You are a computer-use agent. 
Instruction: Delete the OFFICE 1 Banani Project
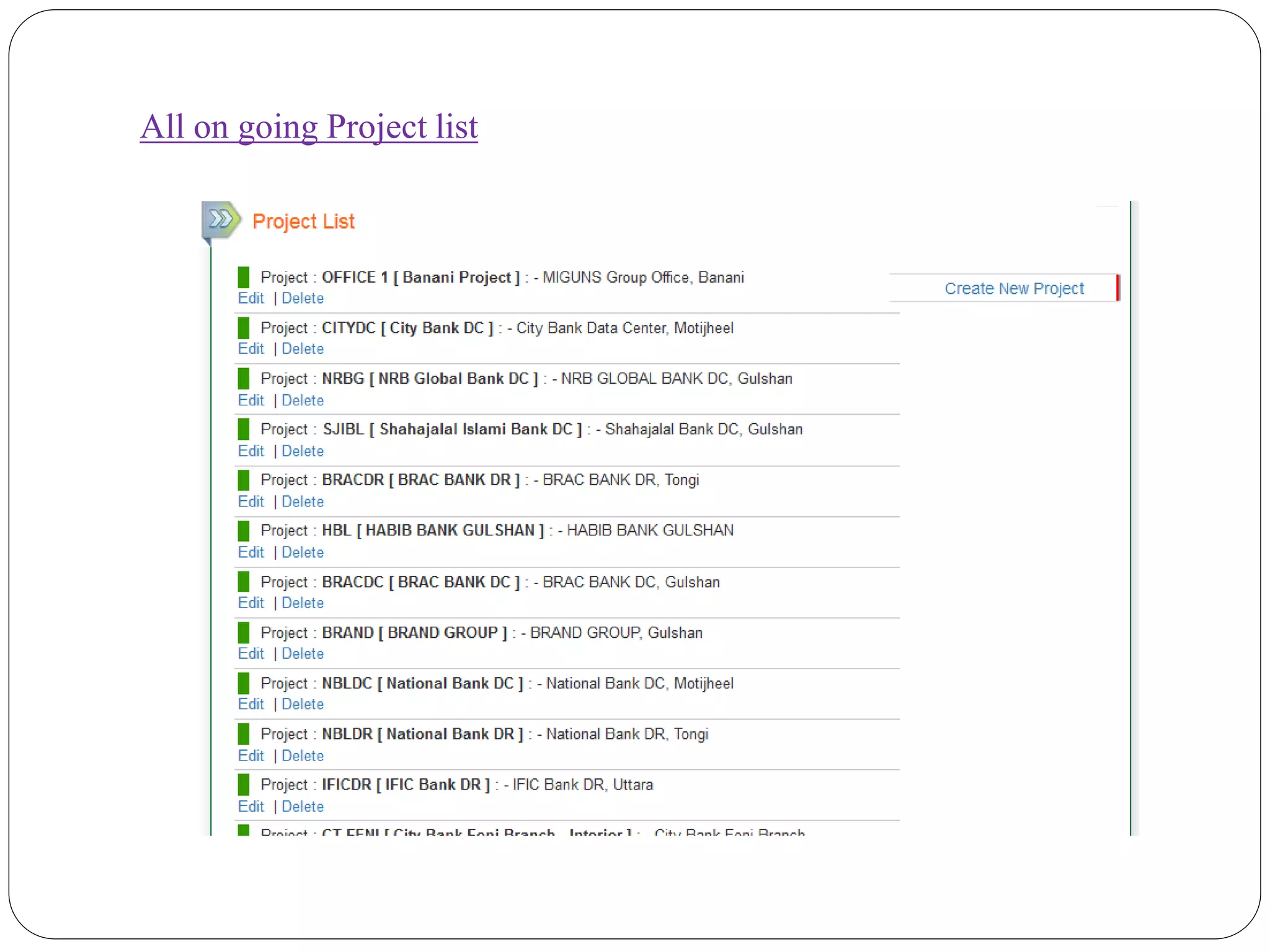[303, 298]
